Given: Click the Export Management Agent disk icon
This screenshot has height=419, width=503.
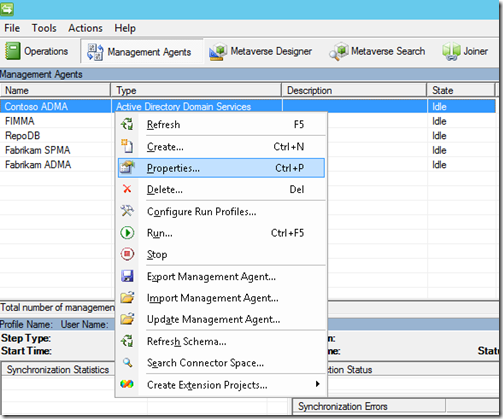Looking at the screenshot, I should pos(127,276).
